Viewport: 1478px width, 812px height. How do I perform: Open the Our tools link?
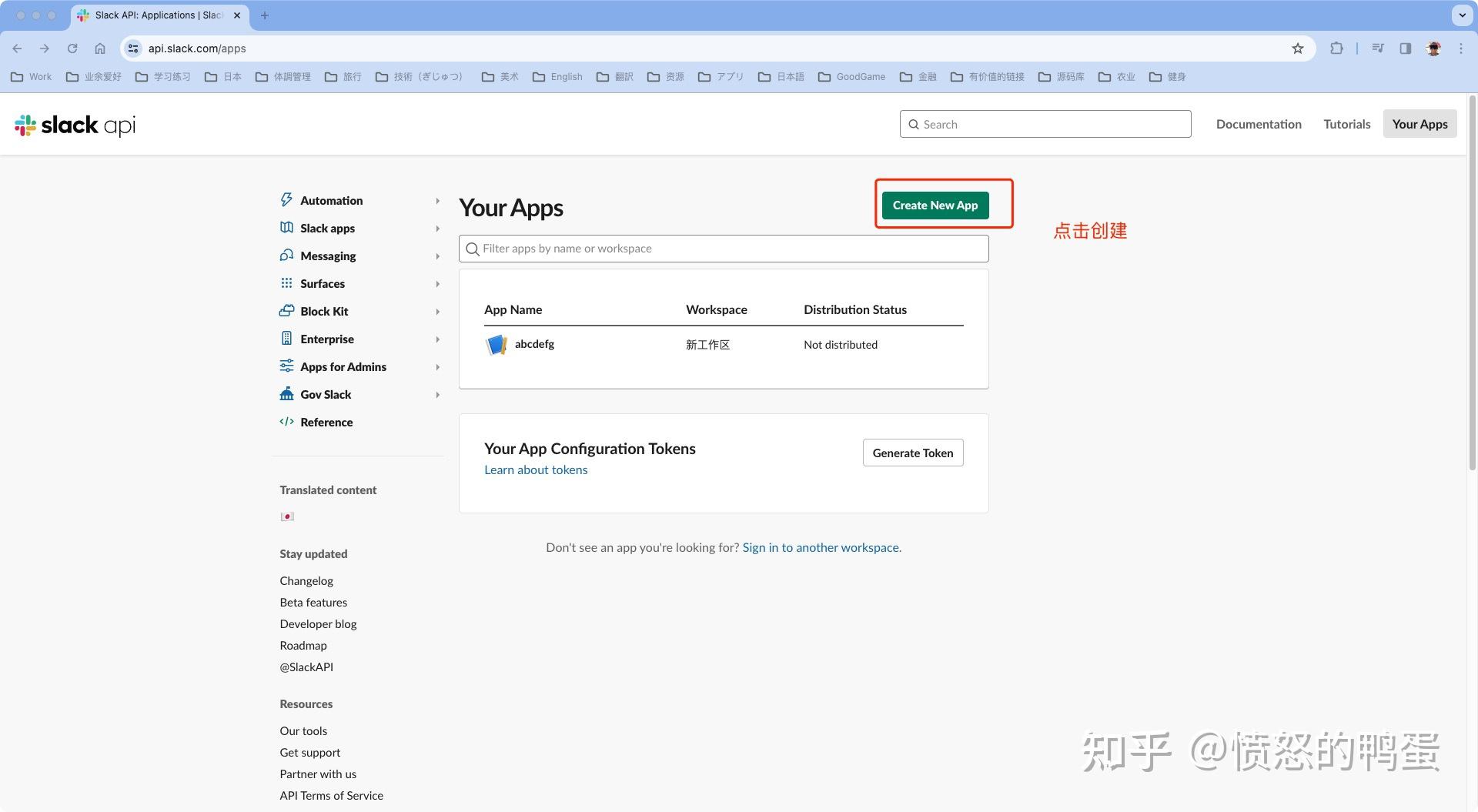(303, 730)
